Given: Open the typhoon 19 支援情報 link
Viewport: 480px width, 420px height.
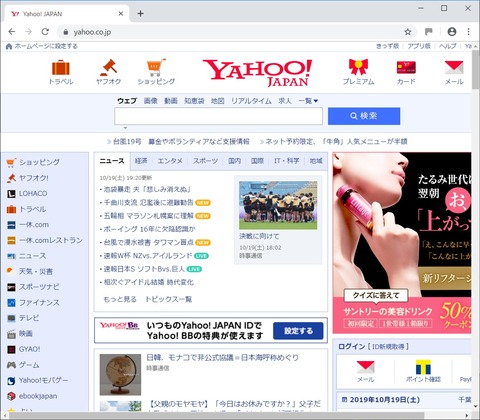Looking at the screenshot, I should (x=181, y=142).
